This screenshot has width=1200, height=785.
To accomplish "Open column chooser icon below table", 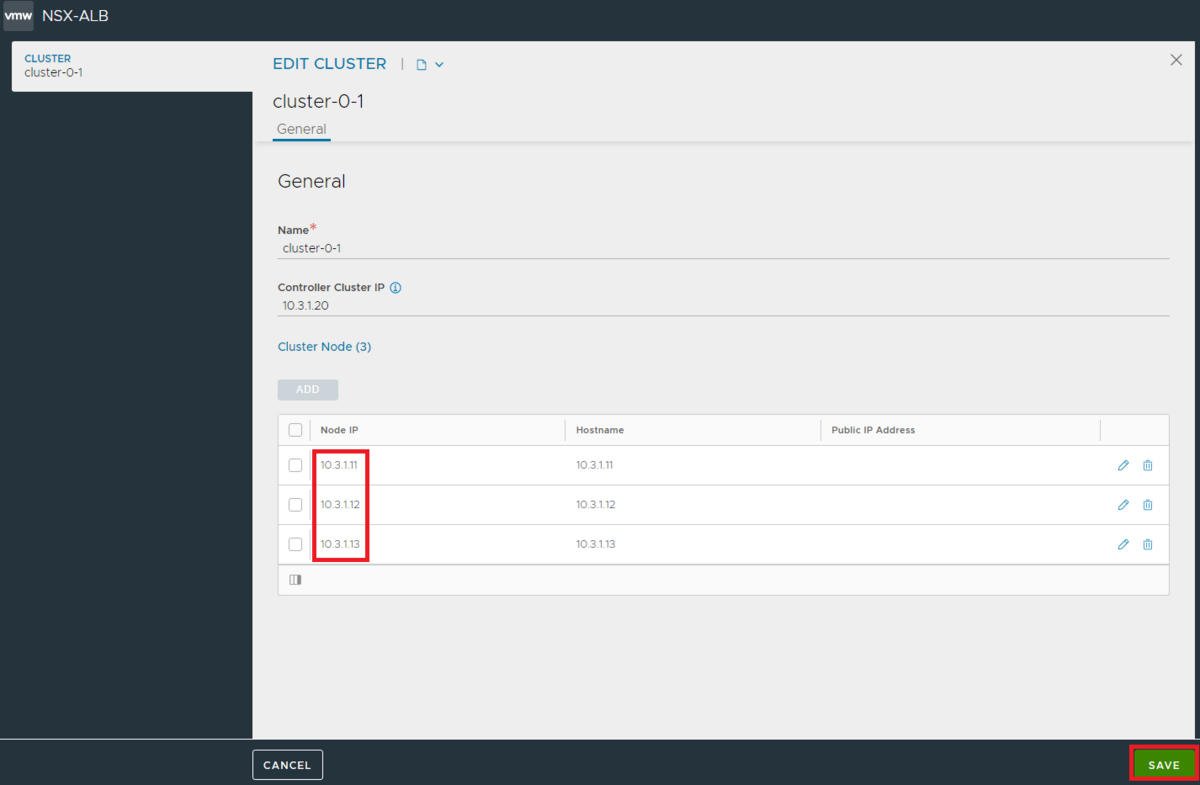I will click(x=295, y=580).
